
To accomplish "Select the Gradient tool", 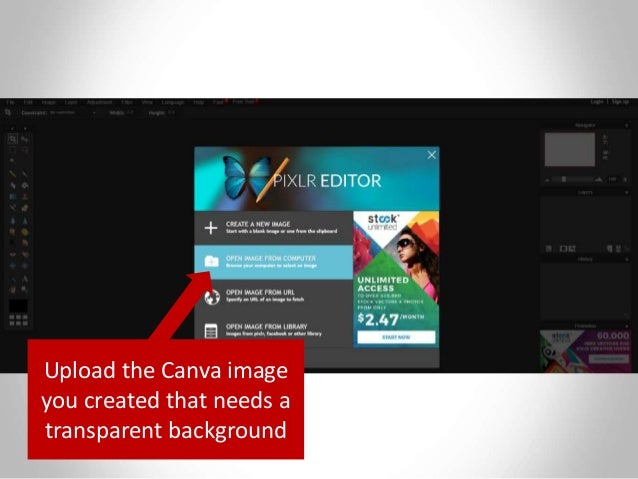I will click(13, 197).
